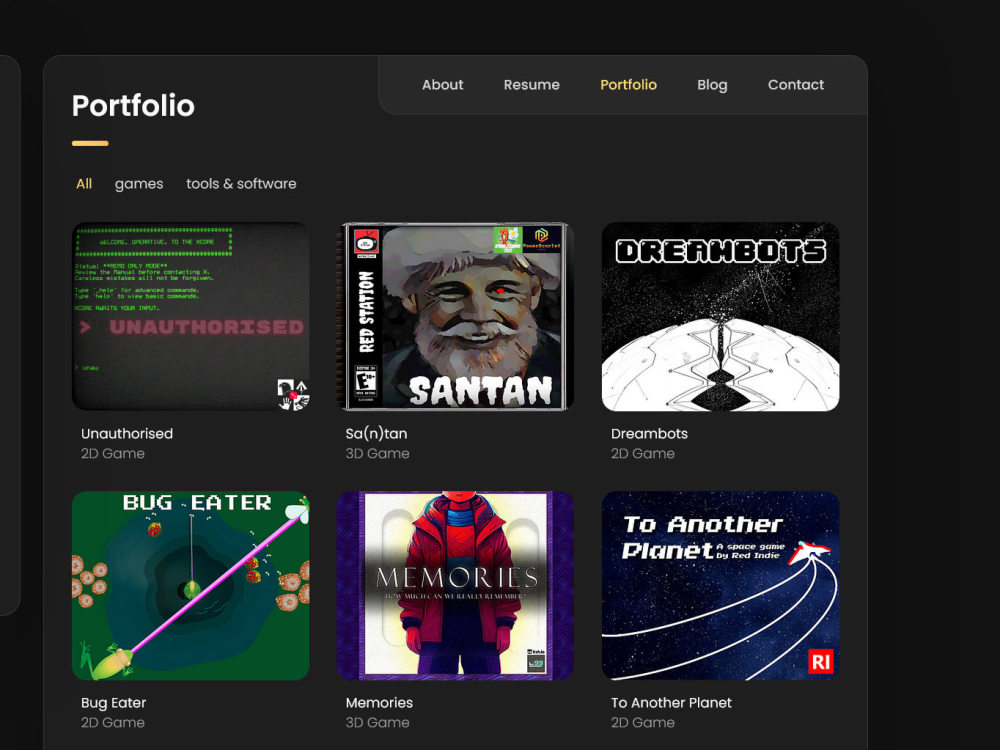Click the 2D Game label under Unauthorised
Screen dimensions: 1000x750
coord(113,453)
